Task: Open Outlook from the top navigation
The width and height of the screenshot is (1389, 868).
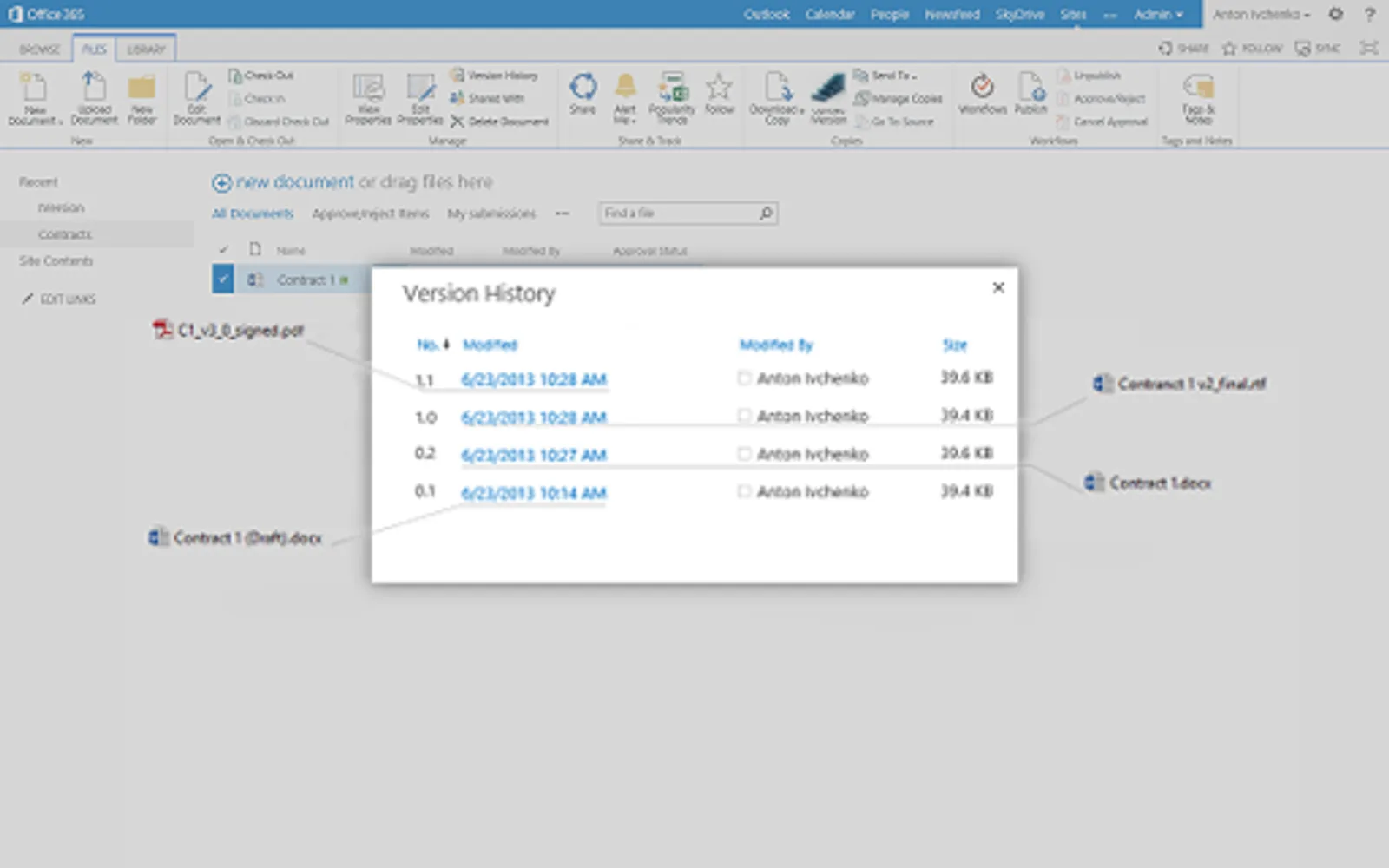Action: coord(767,14)
